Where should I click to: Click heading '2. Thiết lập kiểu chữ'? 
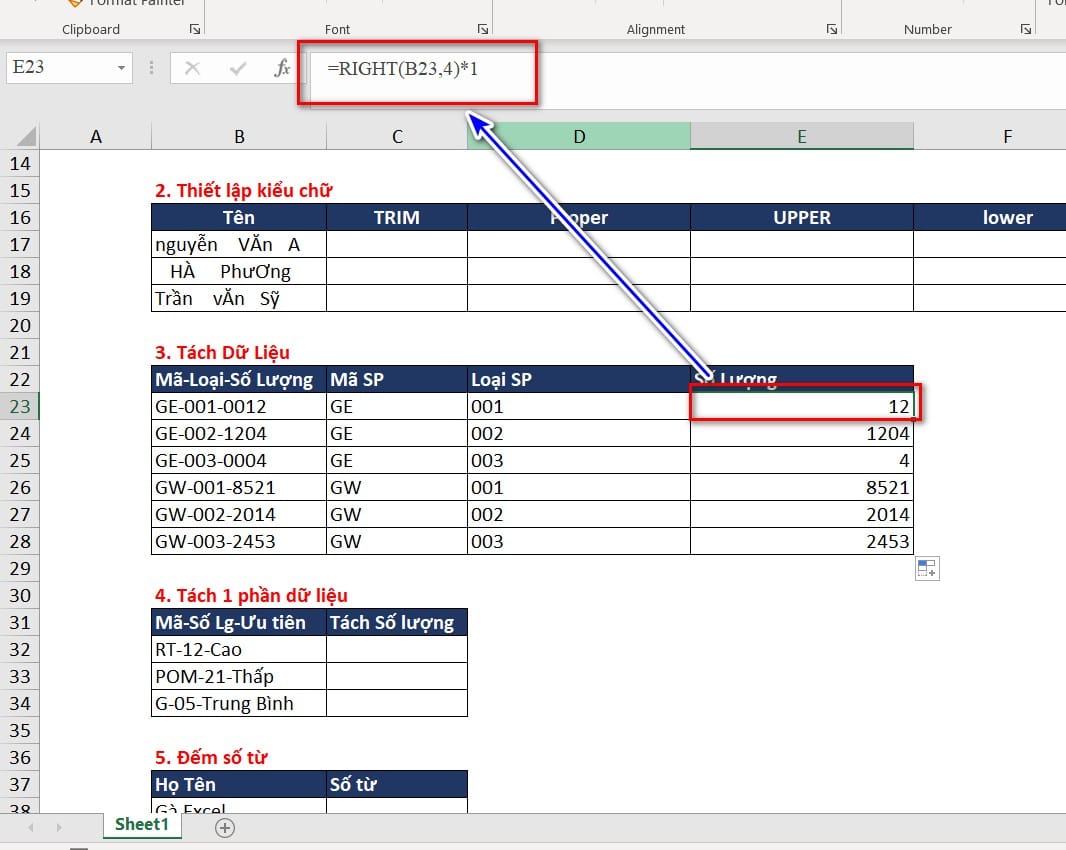point(243,190)
